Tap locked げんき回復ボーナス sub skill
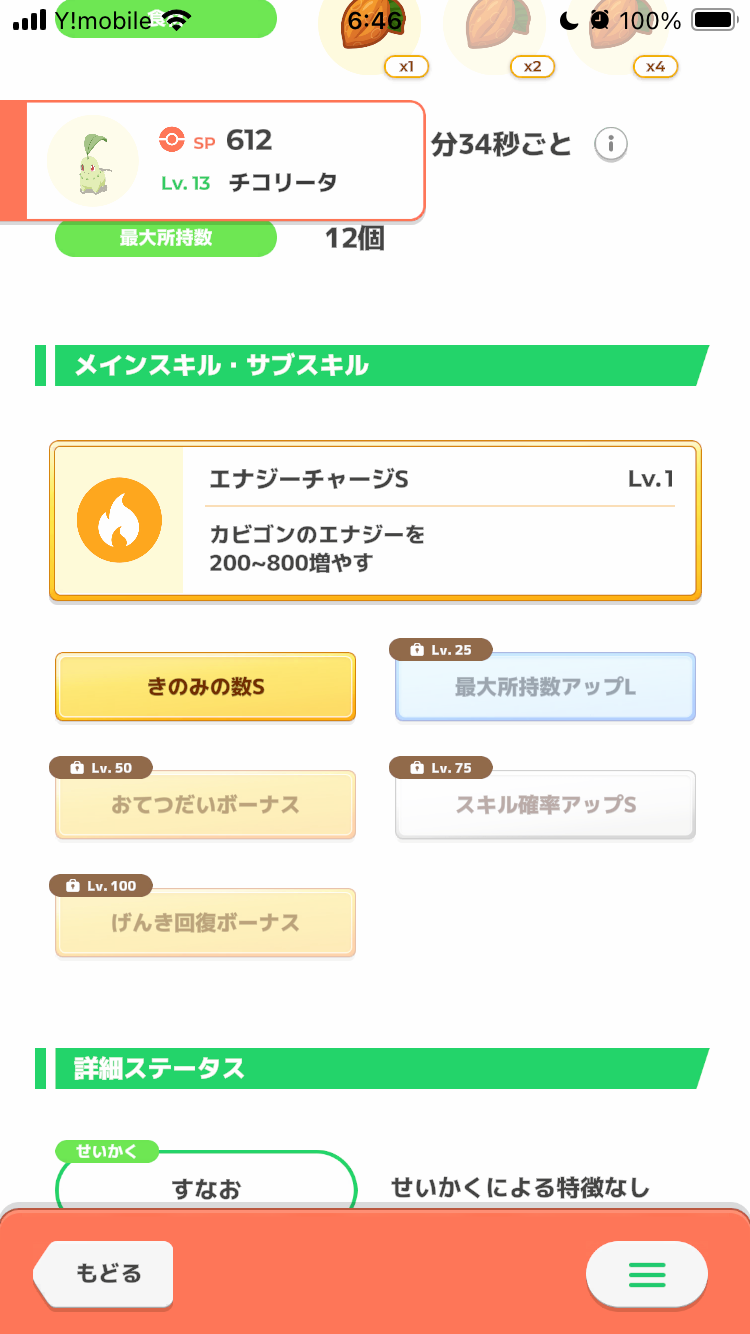The image size is (750, 1334). coord(205,922)
